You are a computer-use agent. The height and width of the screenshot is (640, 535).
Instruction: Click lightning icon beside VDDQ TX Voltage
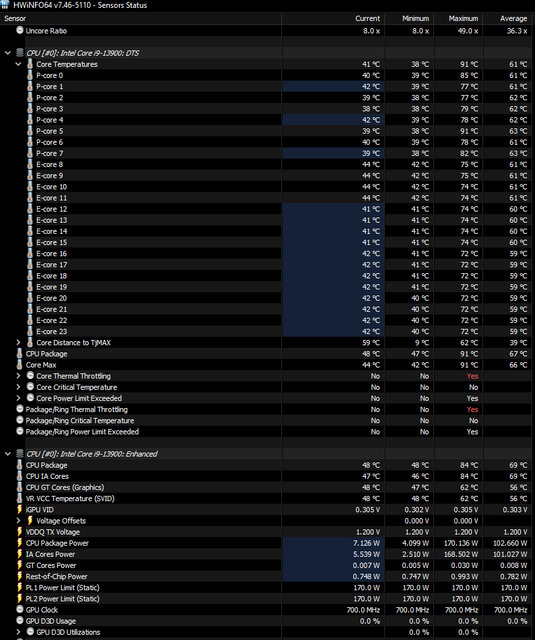(20, 531)
